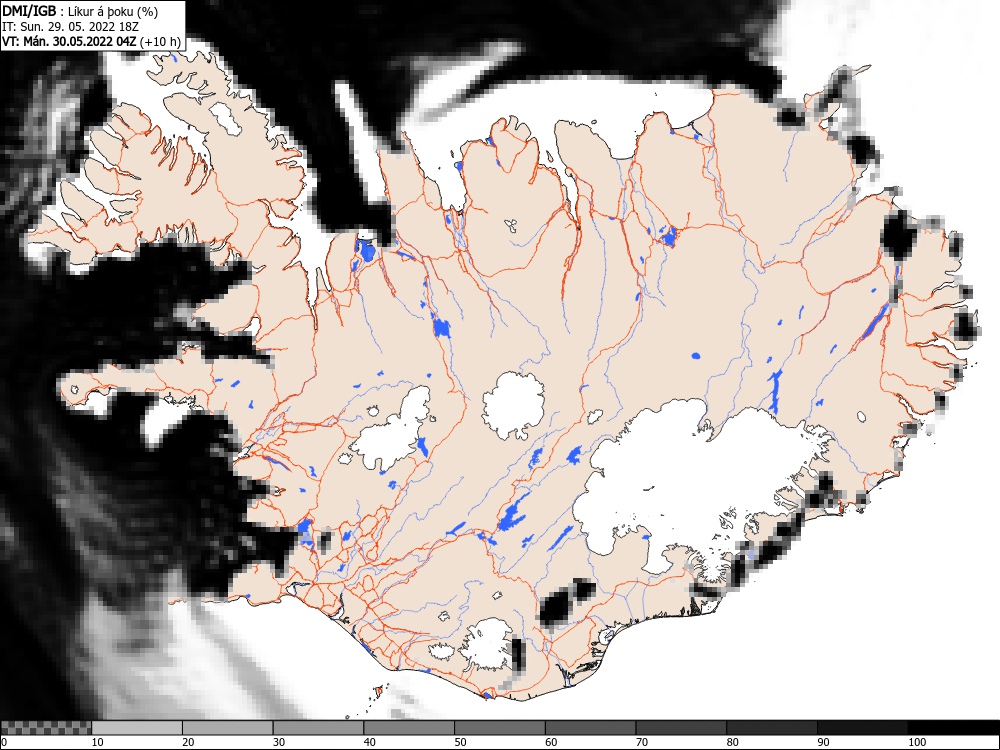Click the legend label '100'
1000x750 pixels.
tap(917, 742)
